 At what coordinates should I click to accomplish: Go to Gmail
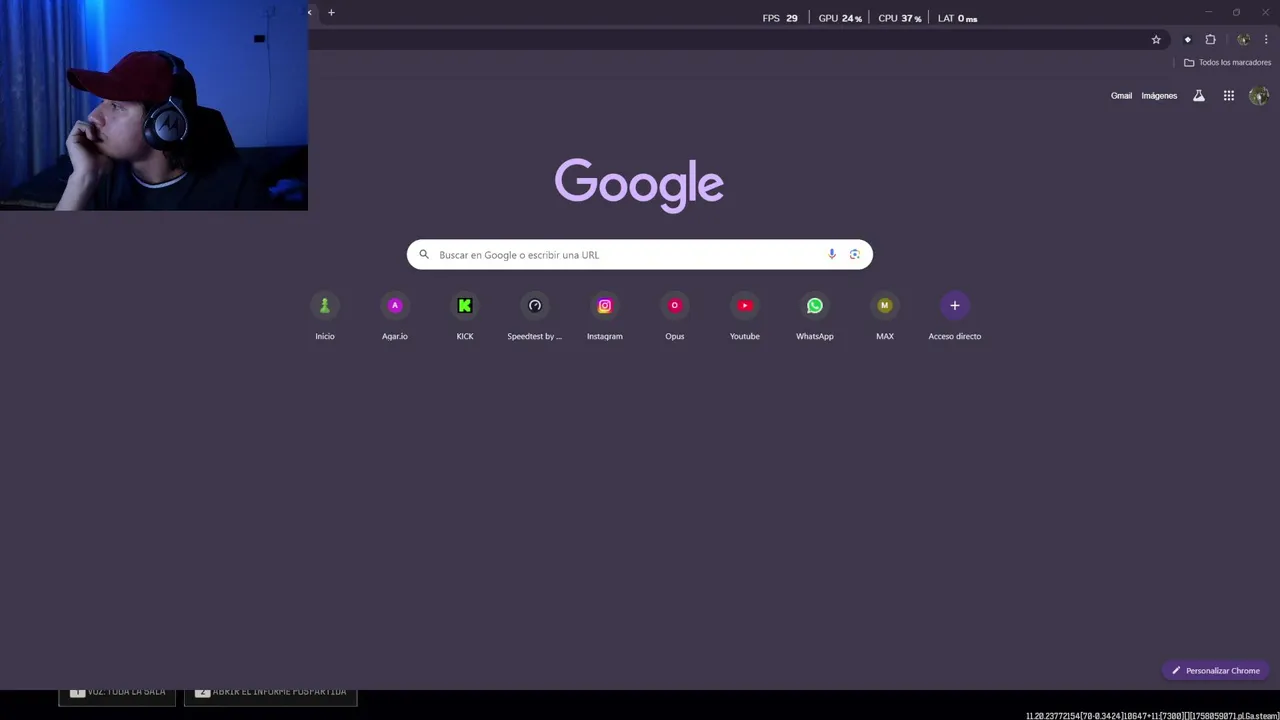pyautogui.click(x=1121, y=96)
